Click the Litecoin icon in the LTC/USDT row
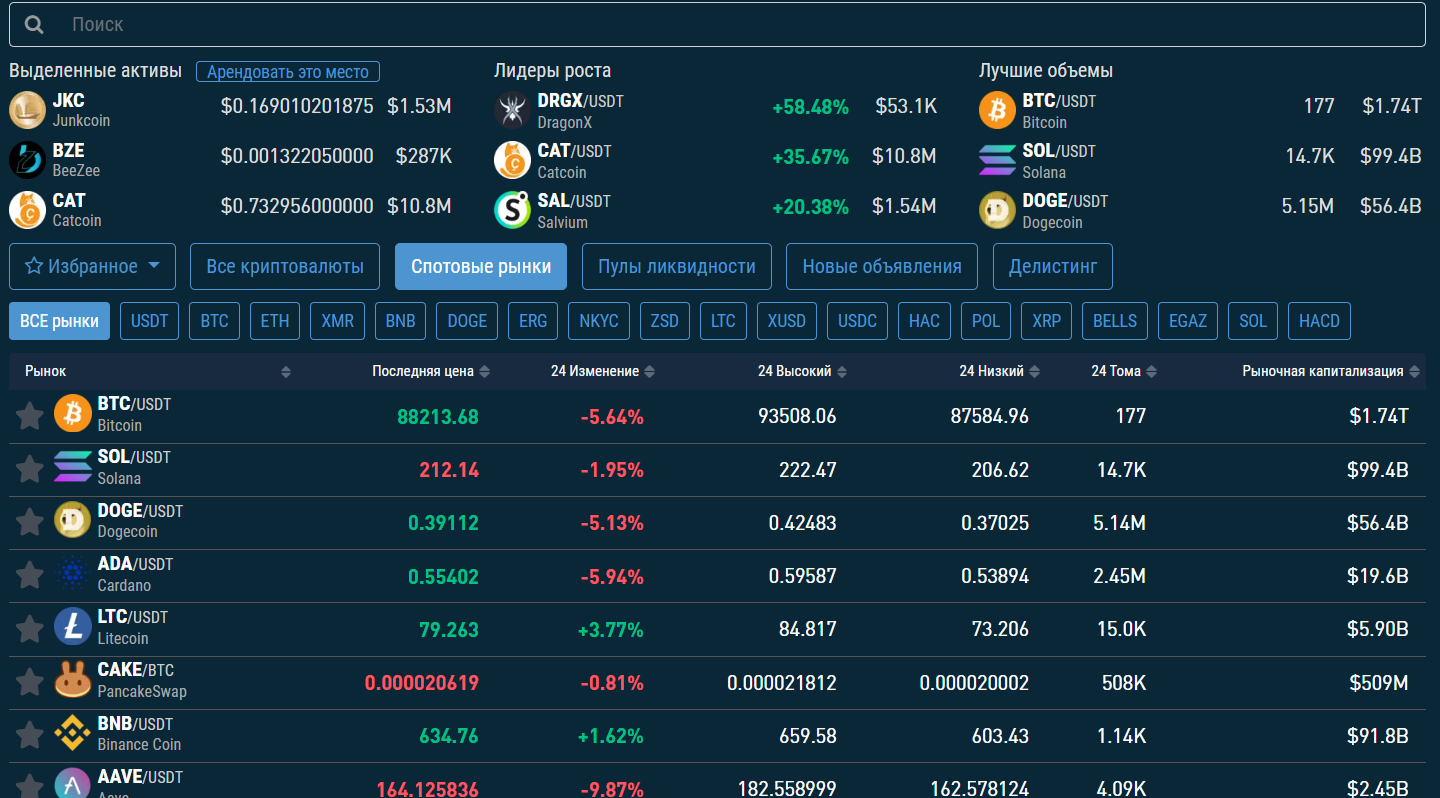This screenshot has width=1440, height=798. [72, 627]
